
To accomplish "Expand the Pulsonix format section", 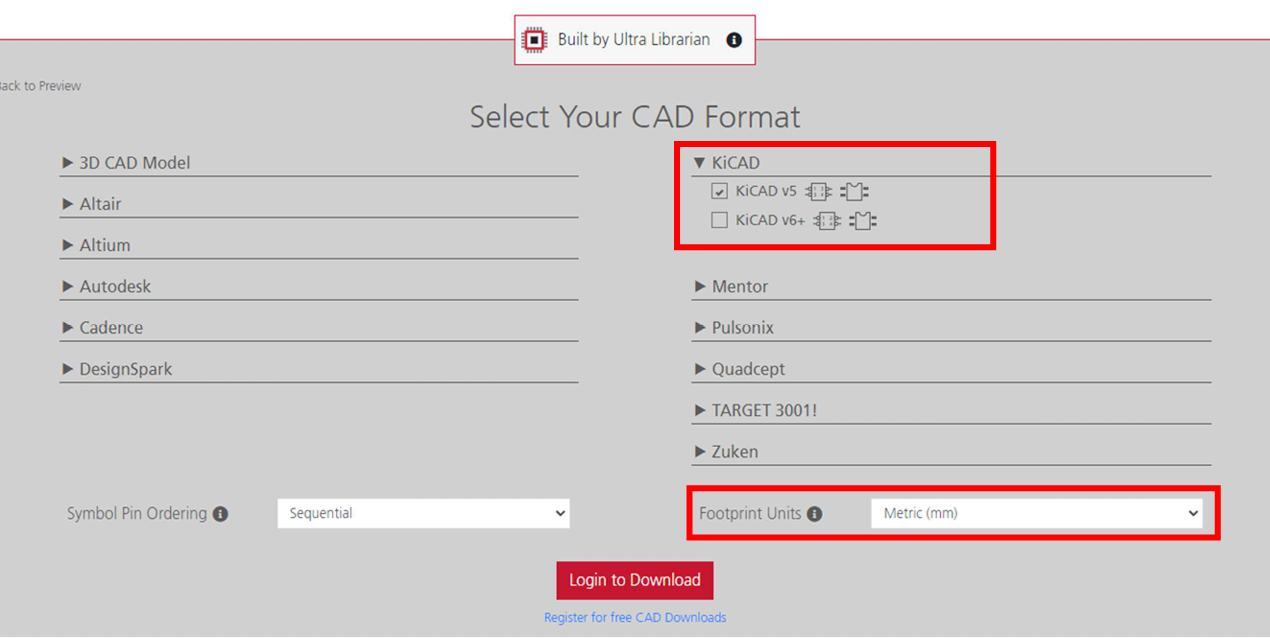I will point(951,328).
